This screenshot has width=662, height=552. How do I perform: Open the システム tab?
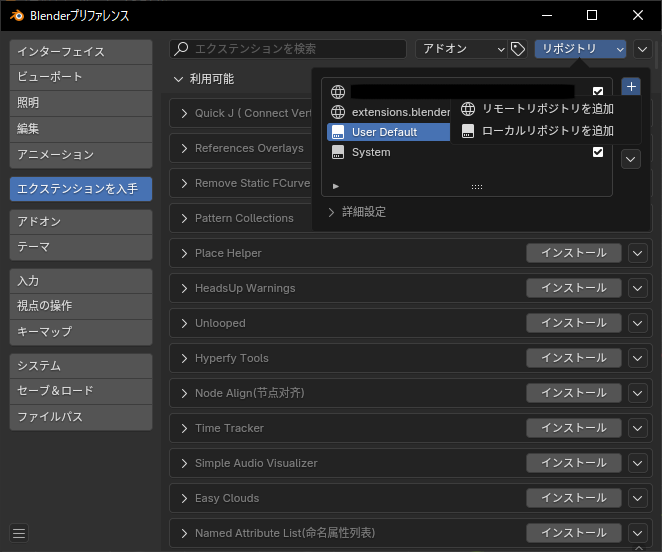point(81,366)
